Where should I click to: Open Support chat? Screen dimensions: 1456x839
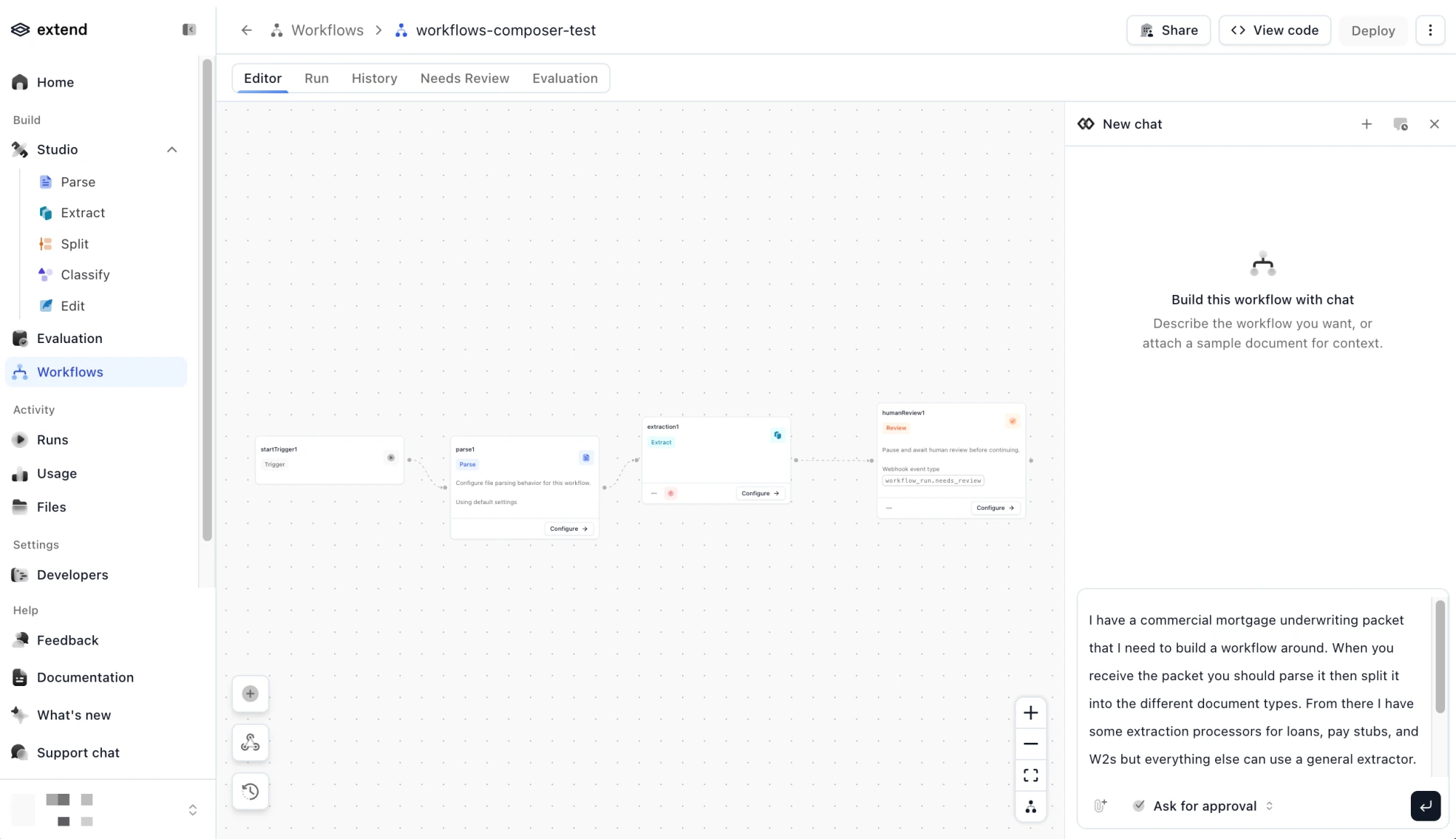78,753
